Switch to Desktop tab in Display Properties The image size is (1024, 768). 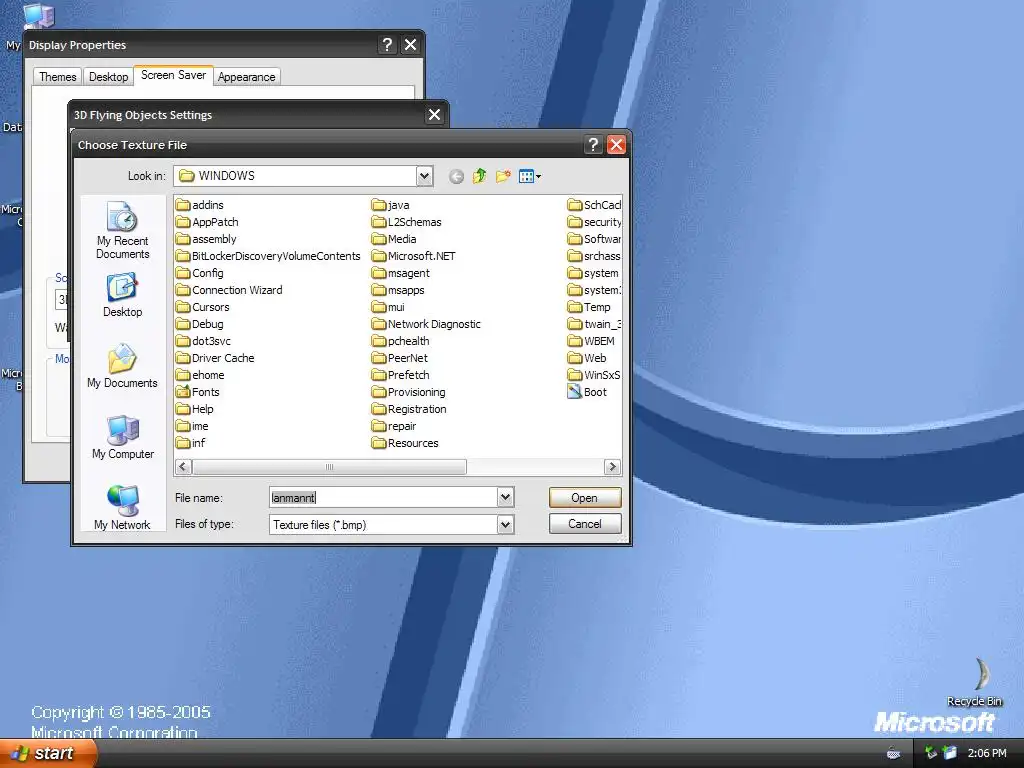click(x=108, y=76)
